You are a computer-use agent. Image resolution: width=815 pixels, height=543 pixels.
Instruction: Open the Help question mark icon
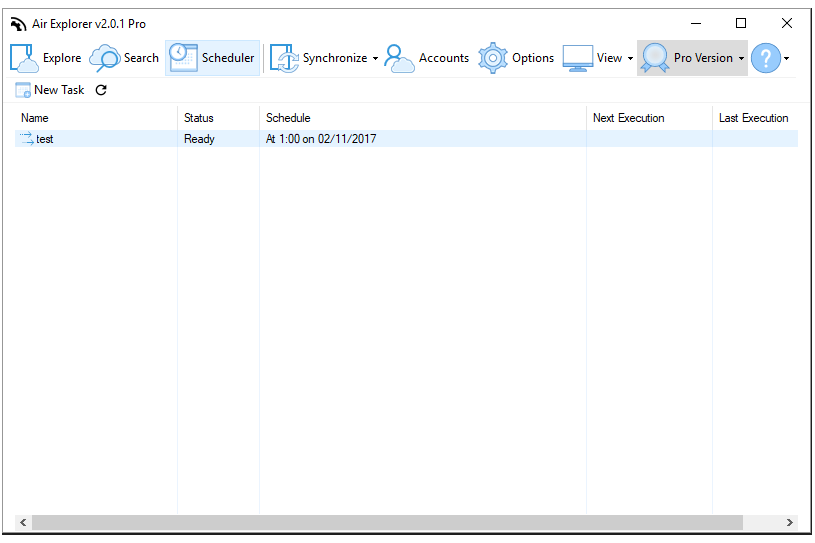click(x=766, y=58)
